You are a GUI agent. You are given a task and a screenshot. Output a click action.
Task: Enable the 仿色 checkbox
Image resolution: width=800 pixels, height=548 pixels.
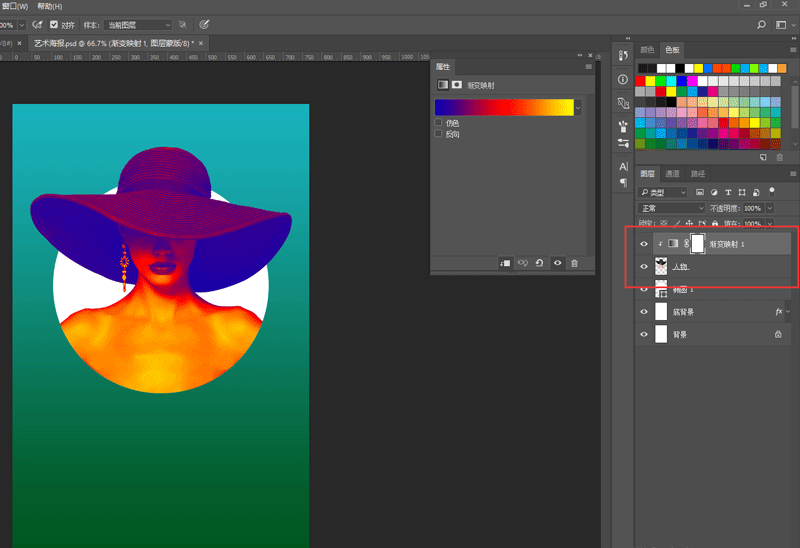point(438,122)
